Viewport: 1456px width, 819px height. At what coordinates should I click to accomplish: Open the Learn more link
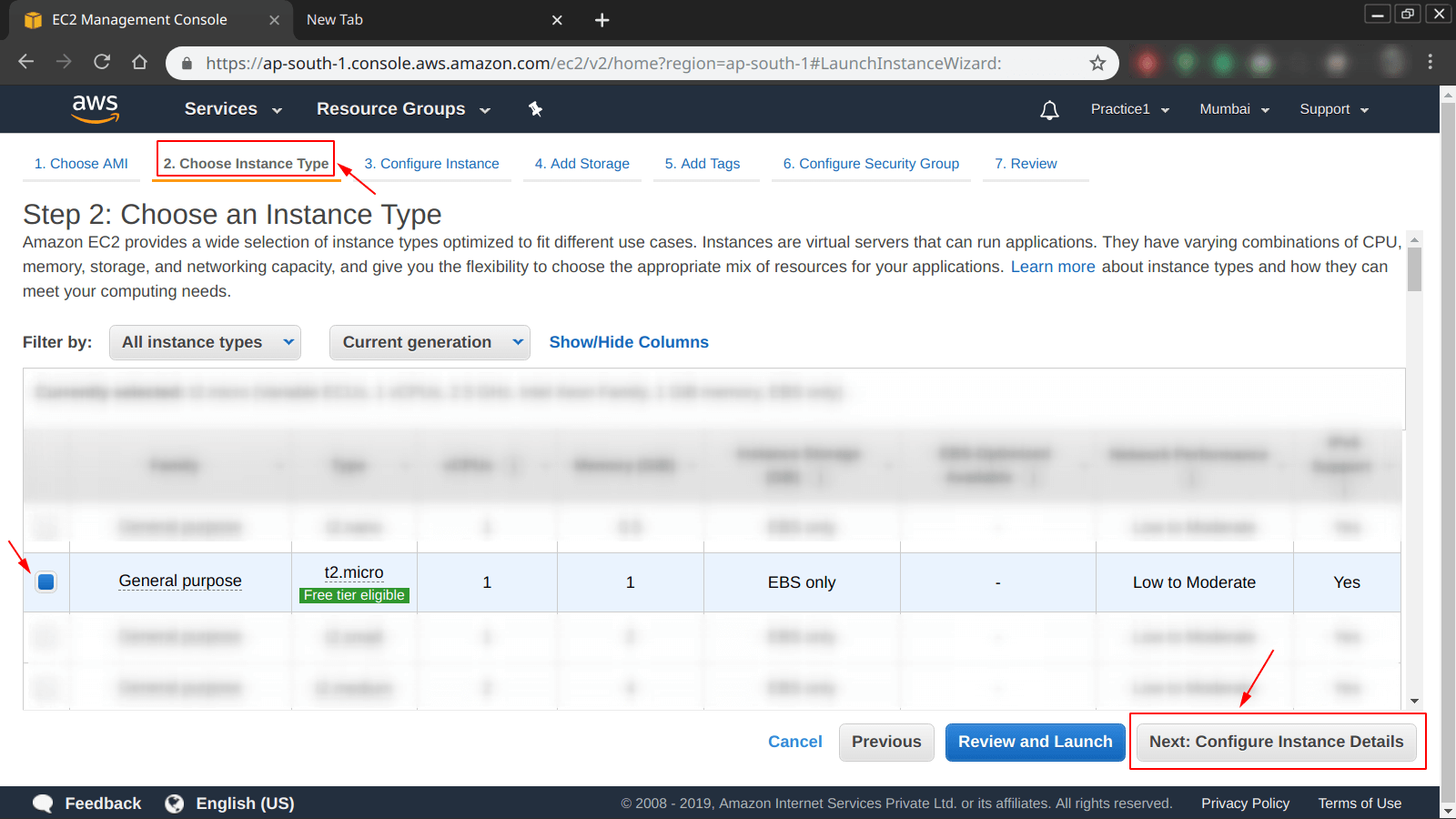coord(1053,267)
